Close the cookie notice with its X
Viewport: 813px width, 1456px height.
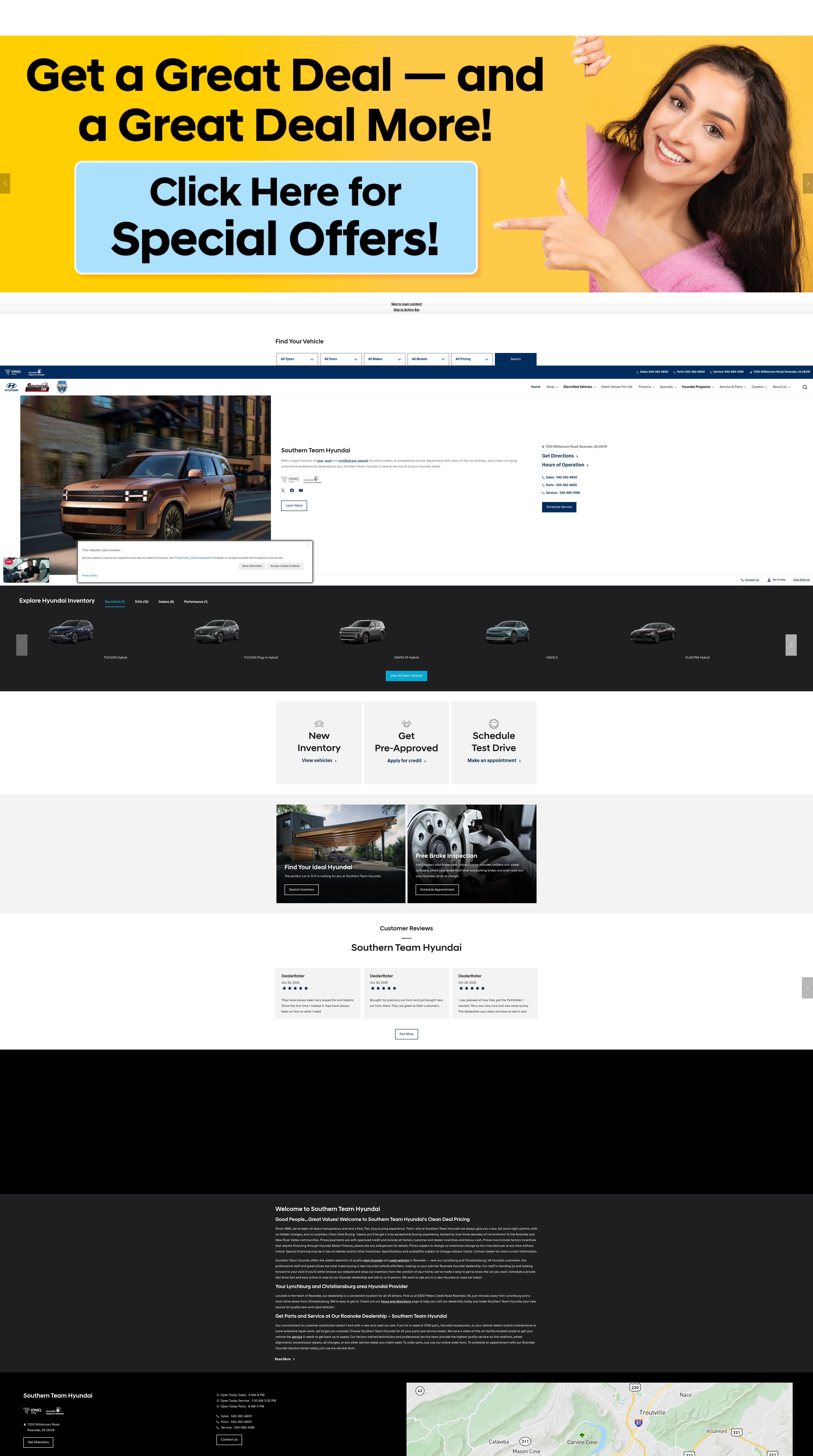(307, 545)
